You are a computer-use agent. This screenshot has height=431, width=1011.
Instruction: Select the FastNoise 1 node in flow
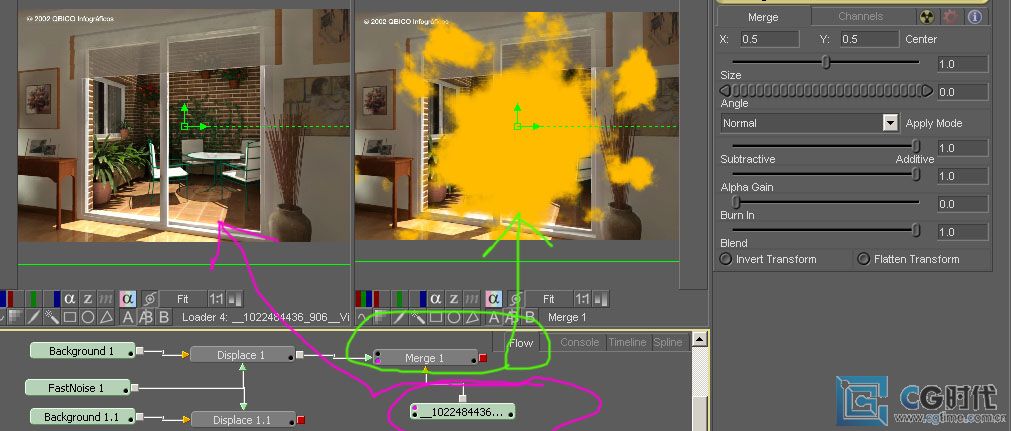[76, 387]
